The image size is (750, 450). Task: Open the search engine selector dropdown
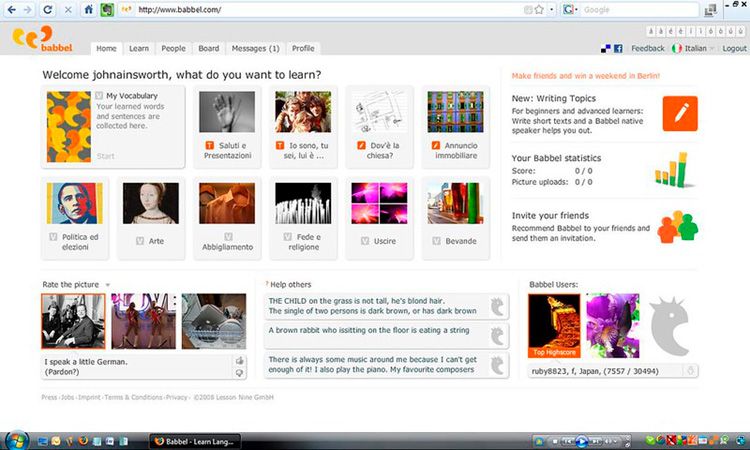571,10
